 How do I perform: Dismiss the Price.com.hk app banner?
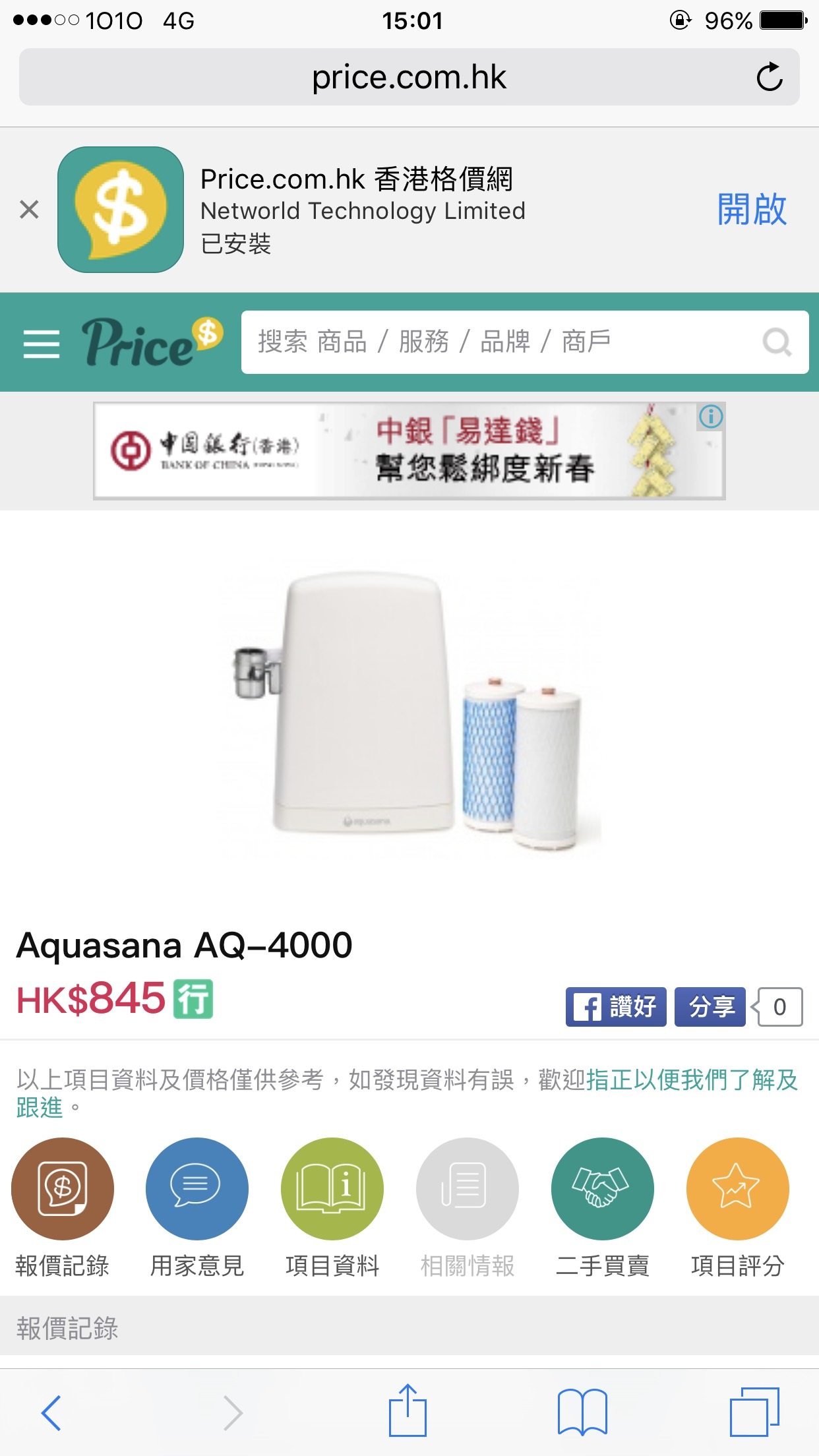point(29,210)
